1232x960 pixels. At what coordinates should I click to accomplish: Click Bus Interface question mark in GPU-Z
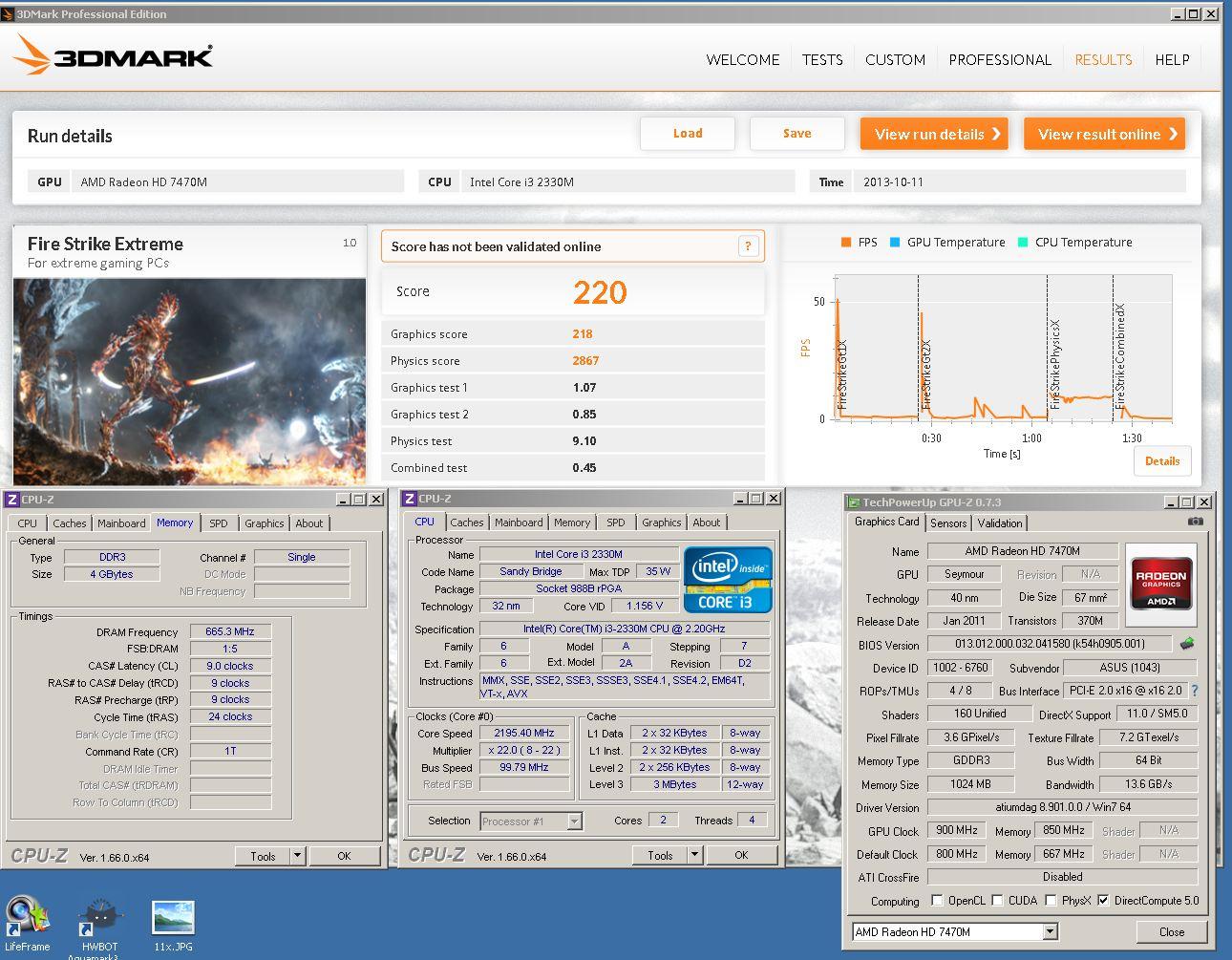coord(1194,691)
